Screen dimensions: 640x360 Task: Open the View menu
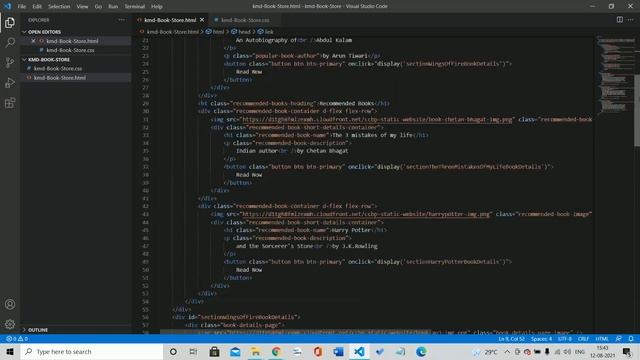tap(82, 6)
